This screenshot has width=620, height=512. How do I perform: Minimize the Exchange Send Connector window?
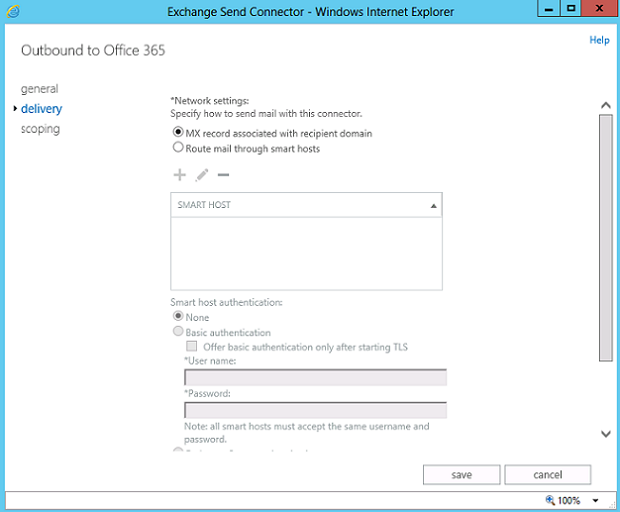click(x=549, y=9)
